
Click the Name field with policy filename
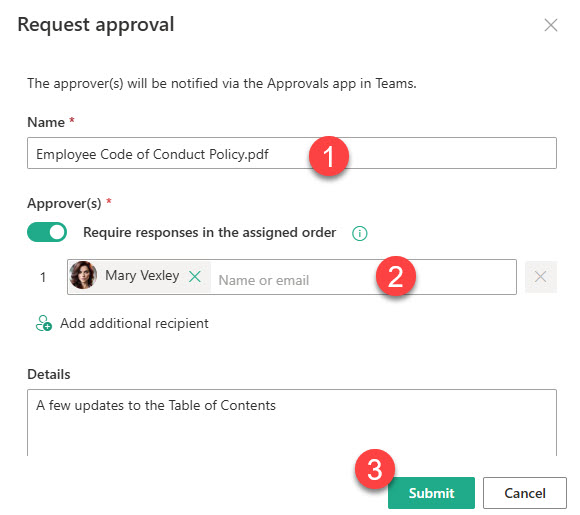(291, 153)
